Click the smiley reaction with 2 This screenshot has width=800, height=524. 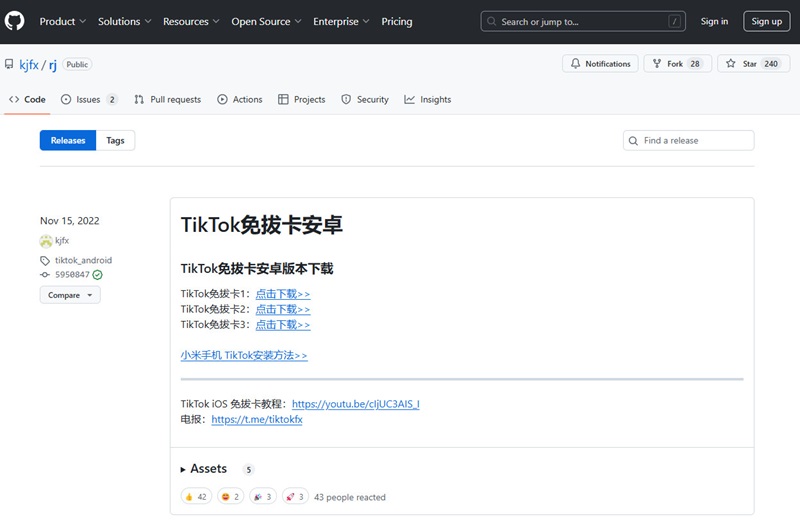pyautogui.click(x=231, y=496)
